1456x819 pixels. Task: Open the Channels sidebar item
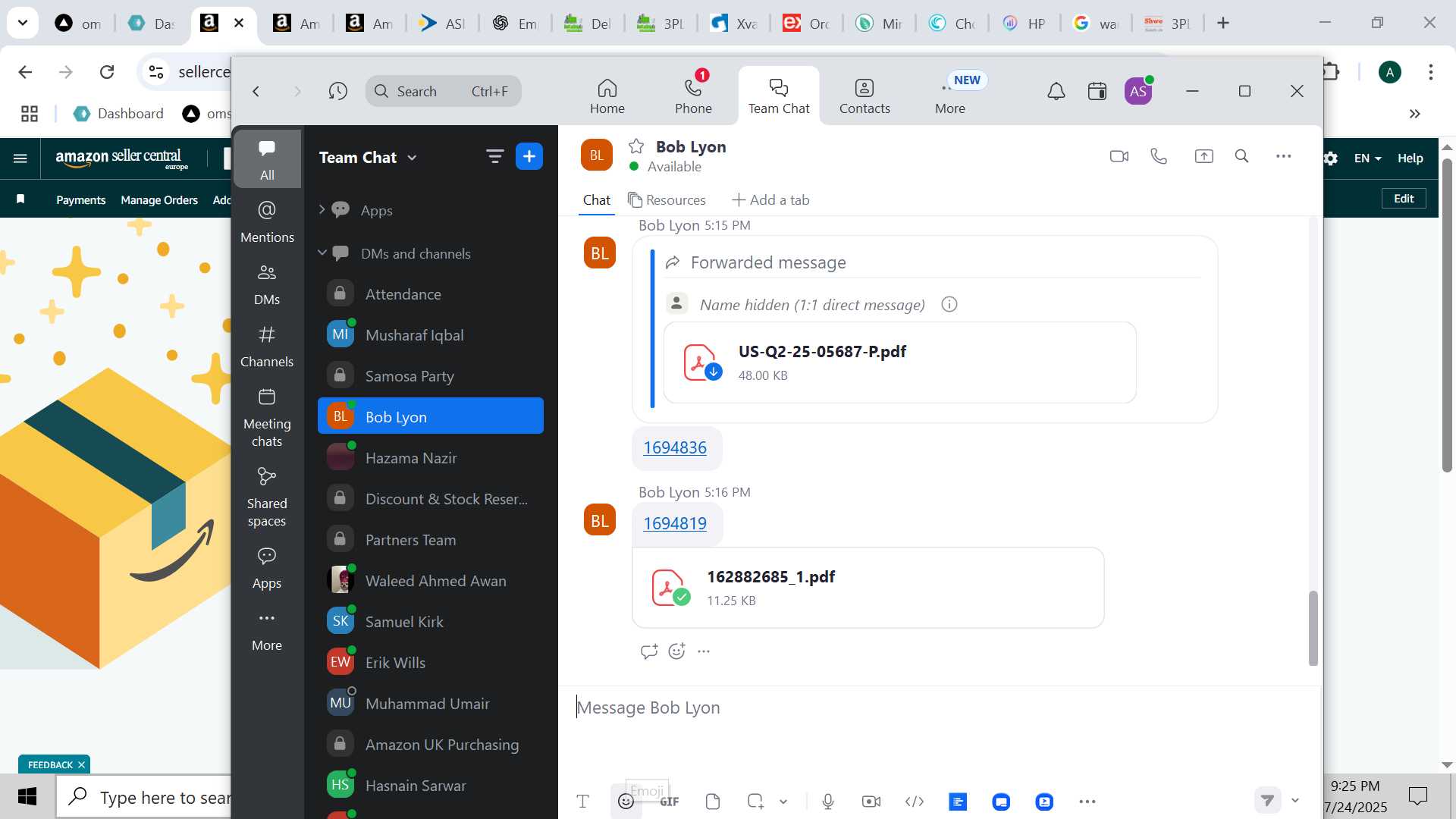(x=267, y=347)
